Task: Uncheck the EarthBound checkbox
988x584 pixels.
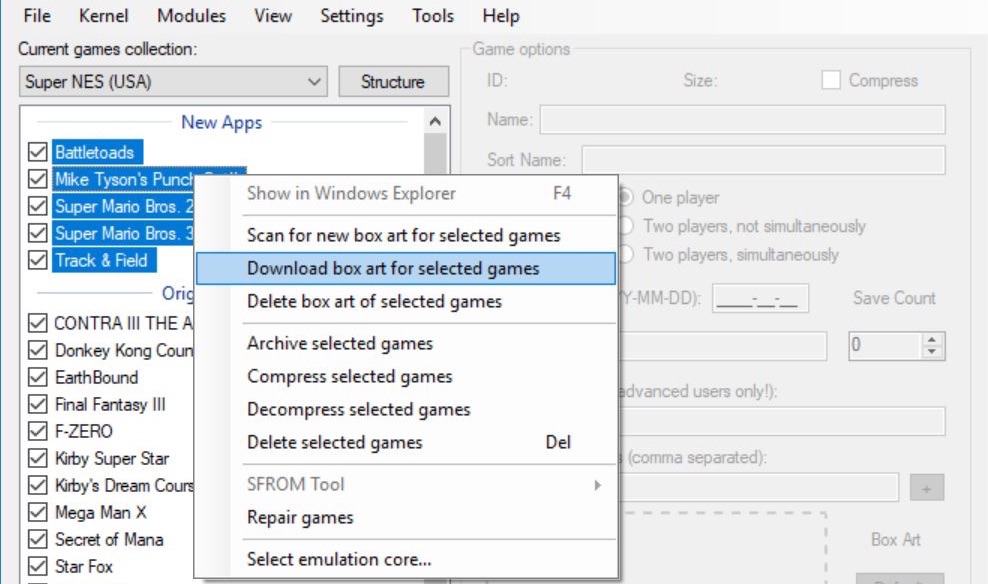Action: click(38, 377)
